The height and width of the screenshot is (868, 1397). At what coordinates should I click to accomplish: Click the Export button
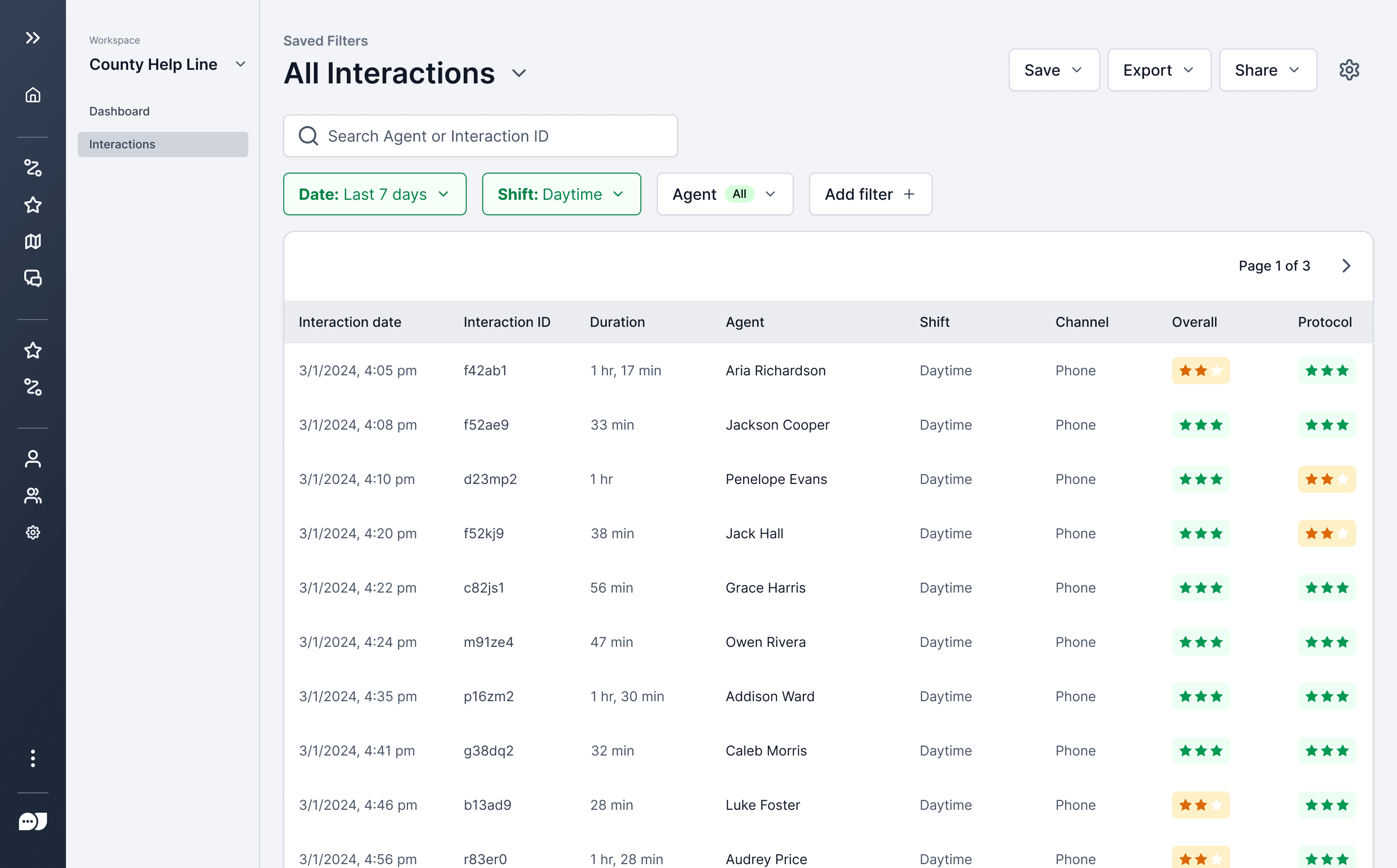pyautogui.click(x=1159, y=69)
